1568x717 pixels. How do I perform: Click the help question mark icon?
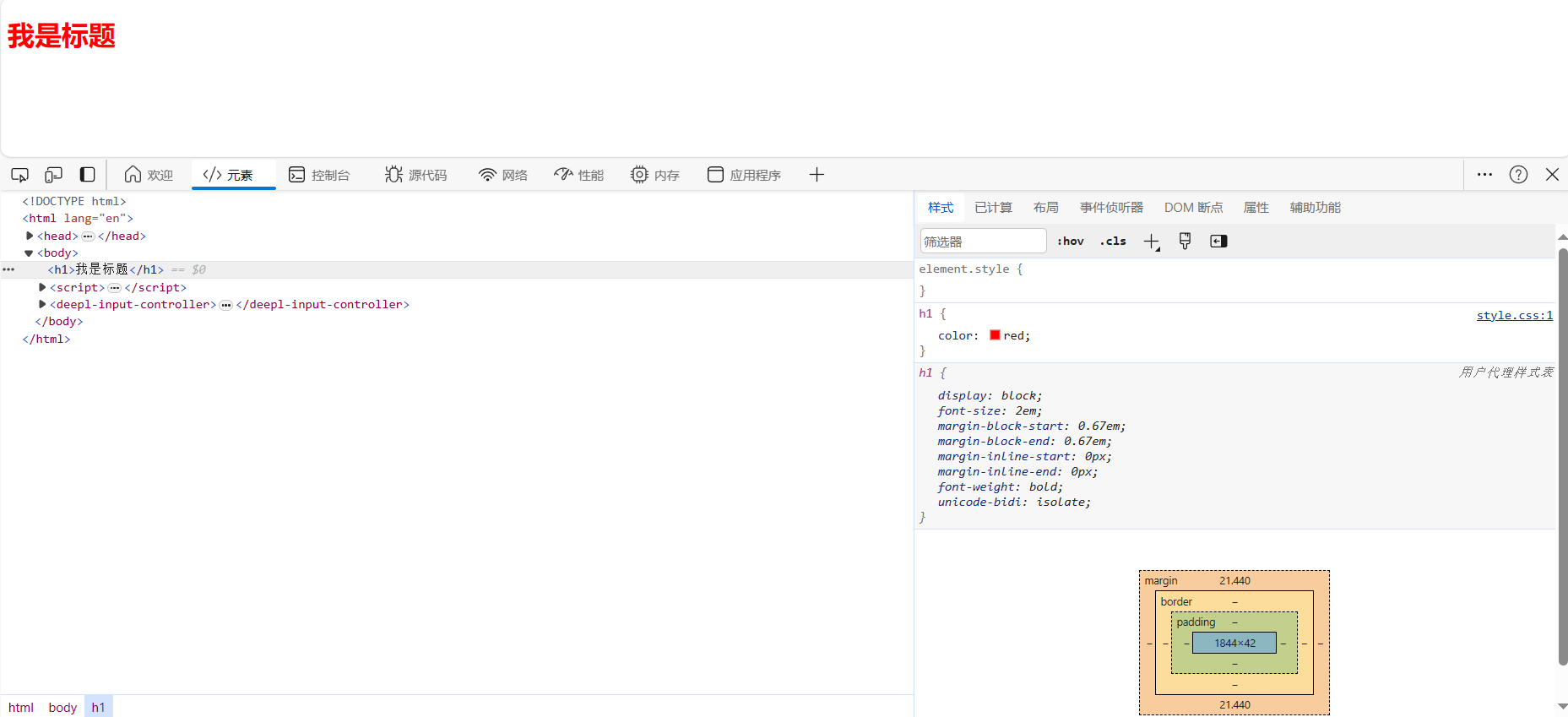[1518, 175]
